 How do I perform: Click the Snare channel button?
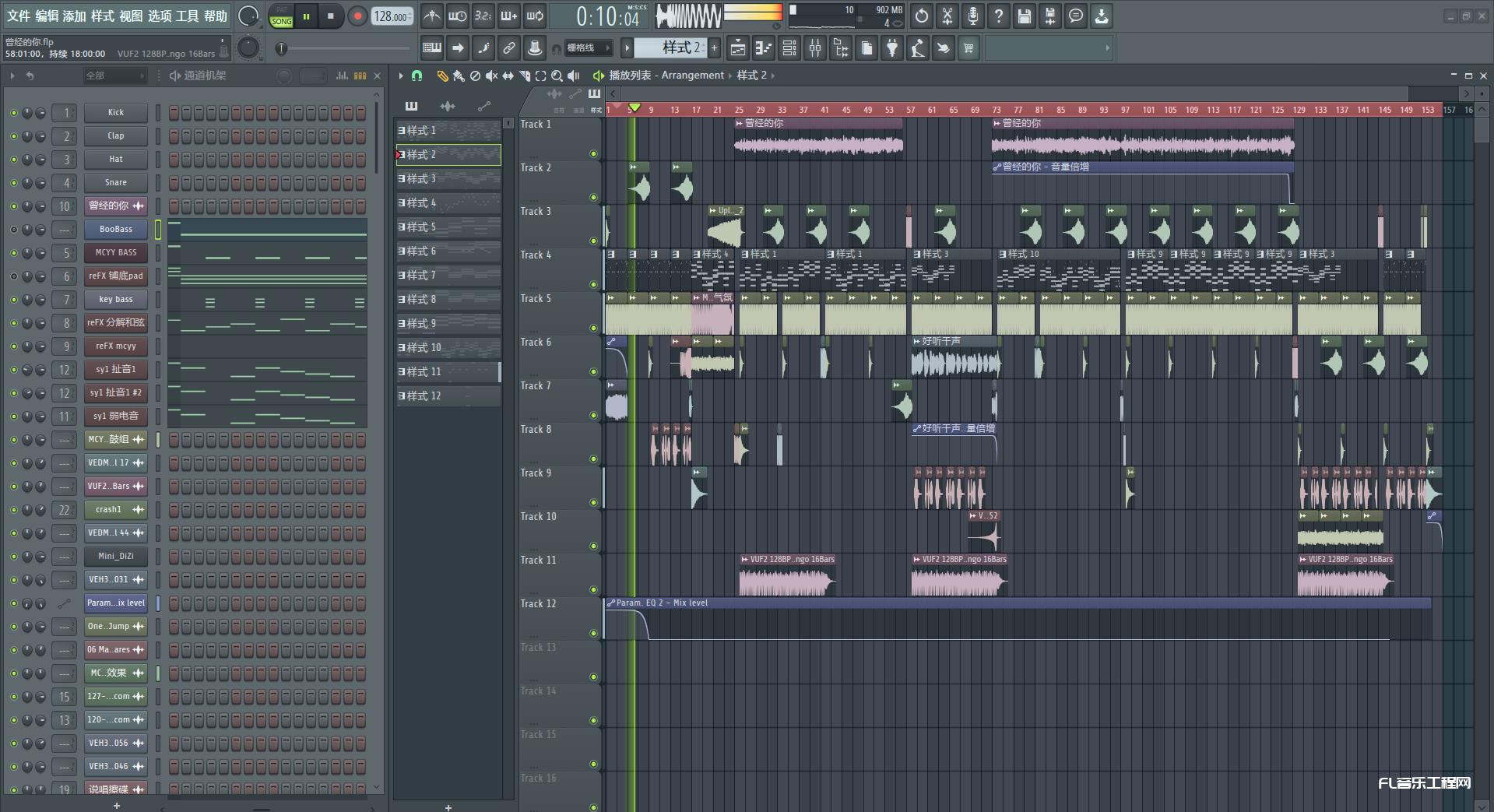[x=116, y=183]
